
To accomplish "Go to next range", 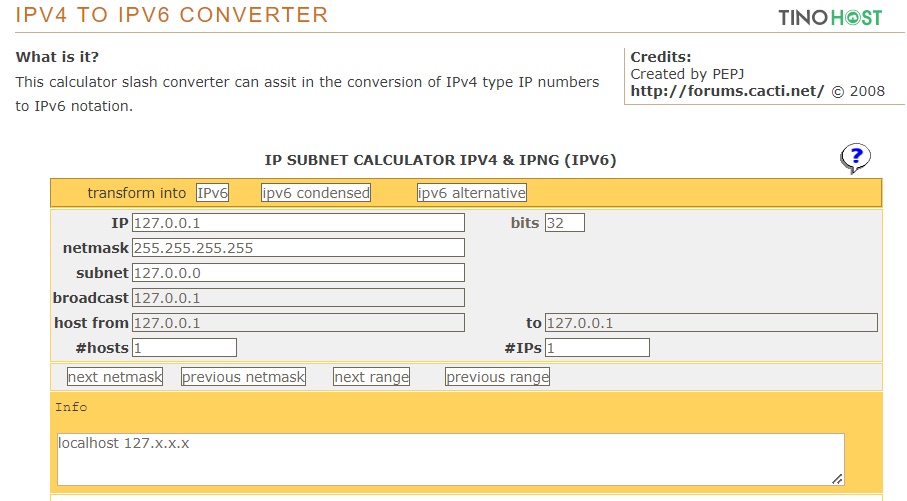I will point(371,377).
